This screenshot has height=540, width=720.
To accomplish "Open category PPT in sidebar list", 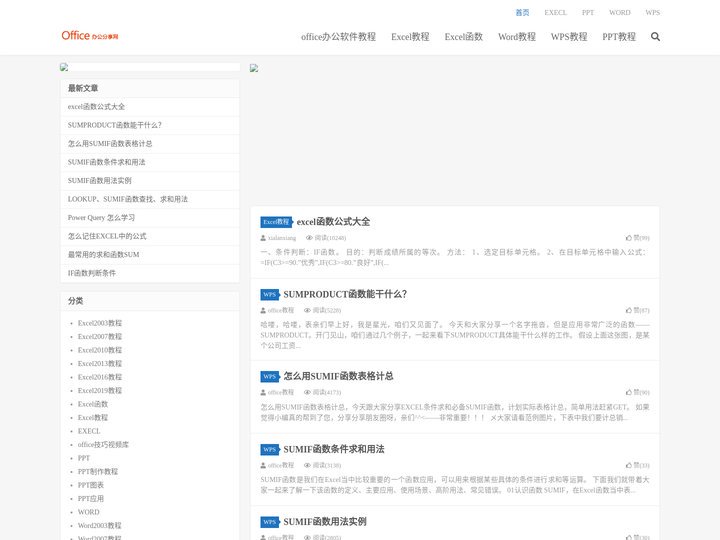I will click(84, 458).
